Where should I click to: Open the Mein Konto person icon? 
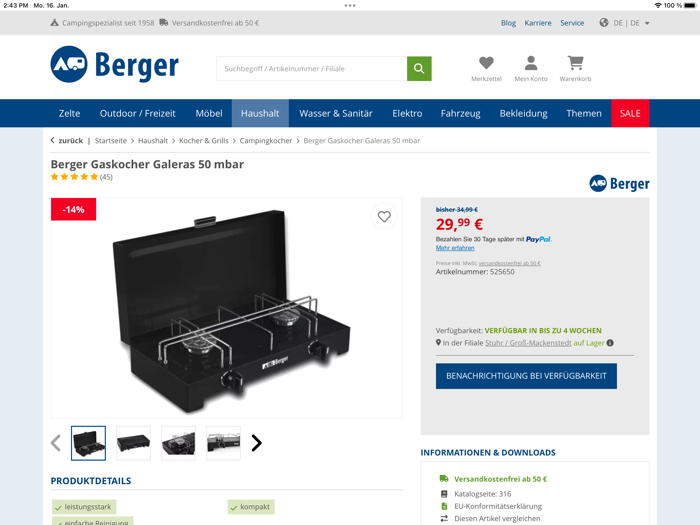pos(531,63)
